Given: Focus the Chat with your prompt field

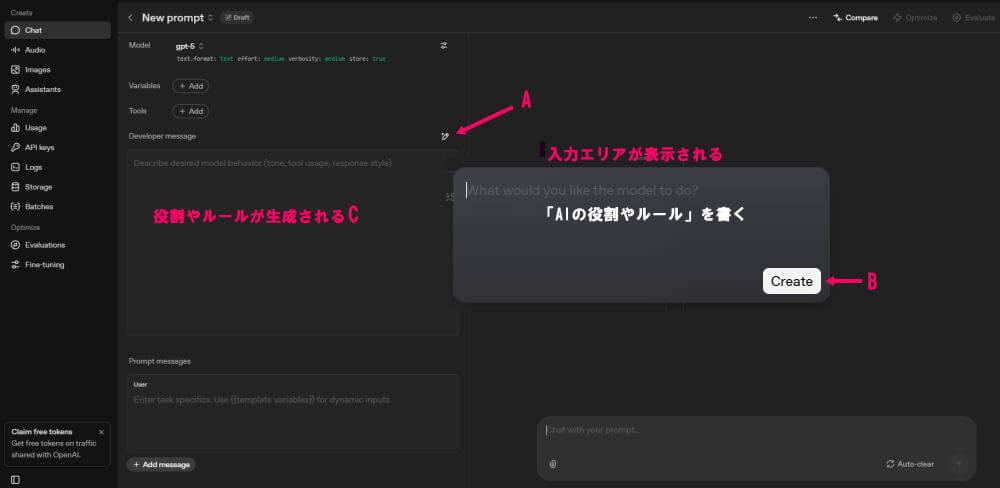Looking at the screenshot, I should [x=740, y=430].
